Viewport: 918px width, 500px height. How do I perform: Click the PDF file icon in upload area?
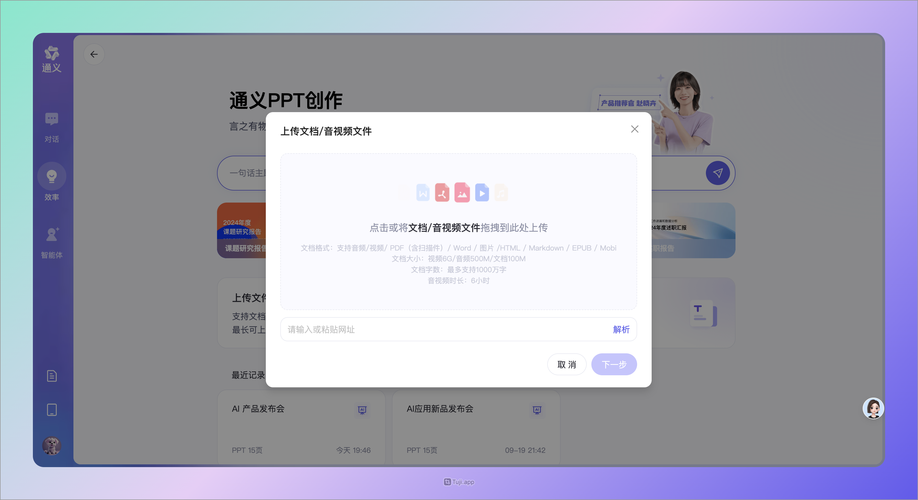(442, 192)
